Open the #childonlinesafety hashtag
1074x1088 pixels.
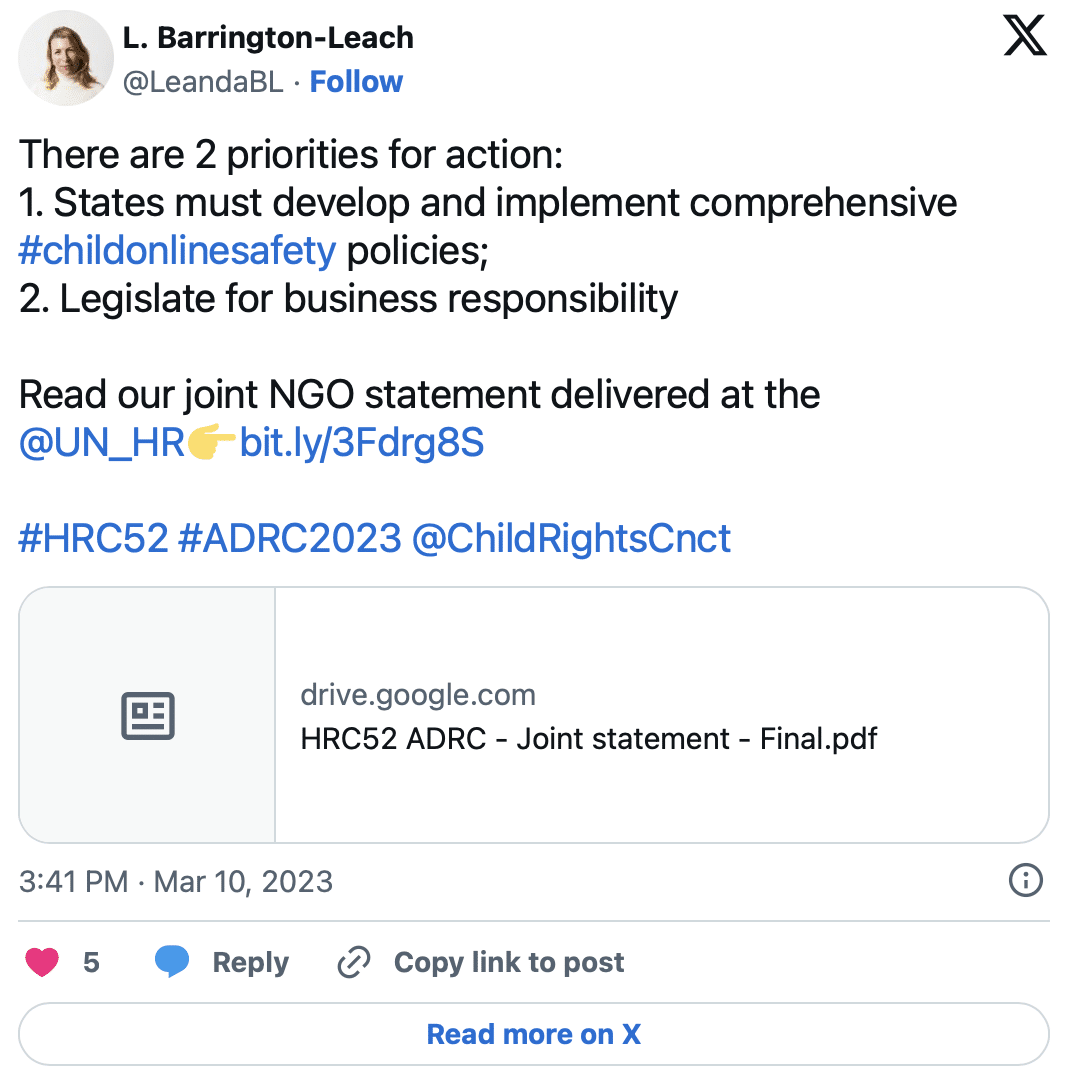coord(178,250)
